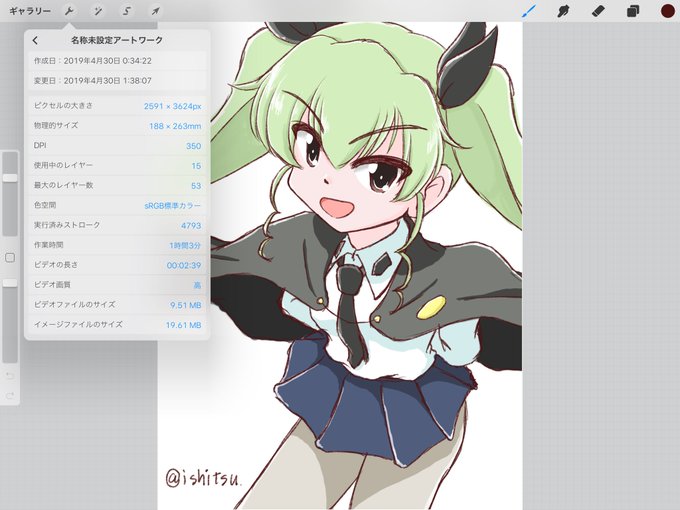Image resolution: width=680 pixels, height=510 pixels.
Task: Tap the color space value sRGB標準カラー
Action: 173,206
